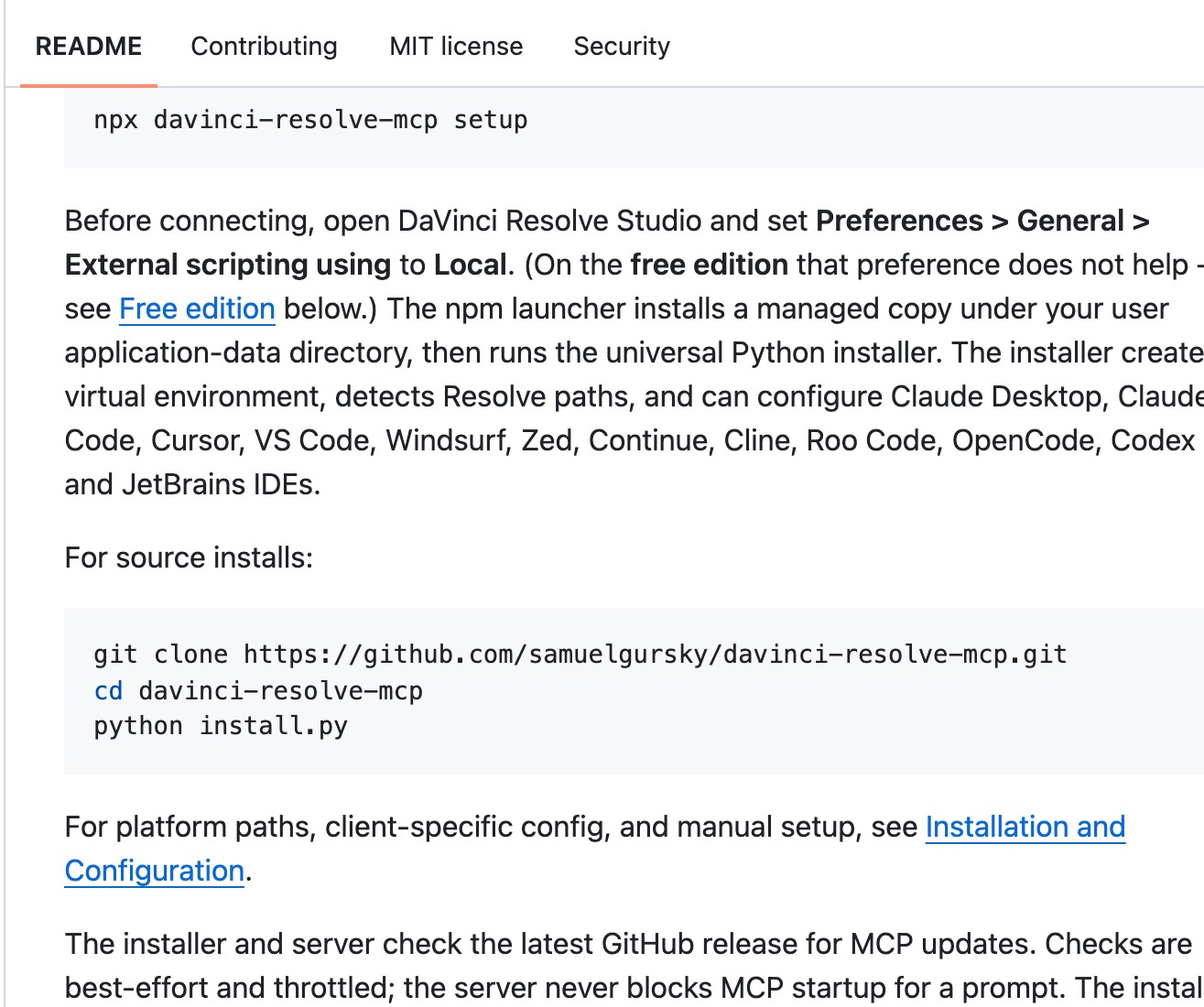Click the git clone command line
The width and height of the screenshot is (1204, 1007).
pyautogui.click(x=580, y=655)
